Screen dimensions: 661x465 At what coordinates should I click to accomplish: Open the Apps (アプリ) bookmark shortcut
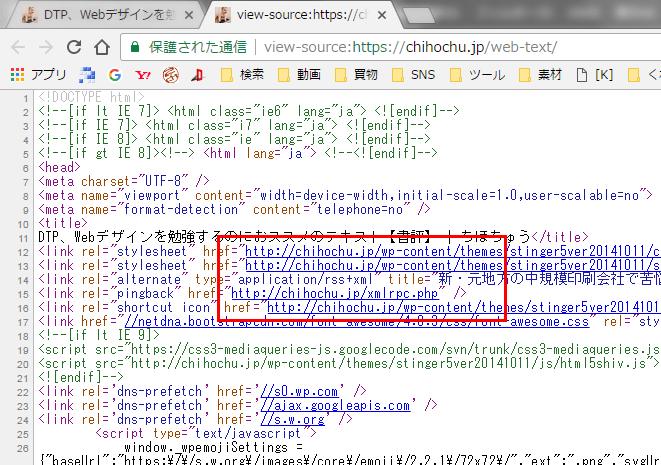pyautogui.click(x=38, y=74)
